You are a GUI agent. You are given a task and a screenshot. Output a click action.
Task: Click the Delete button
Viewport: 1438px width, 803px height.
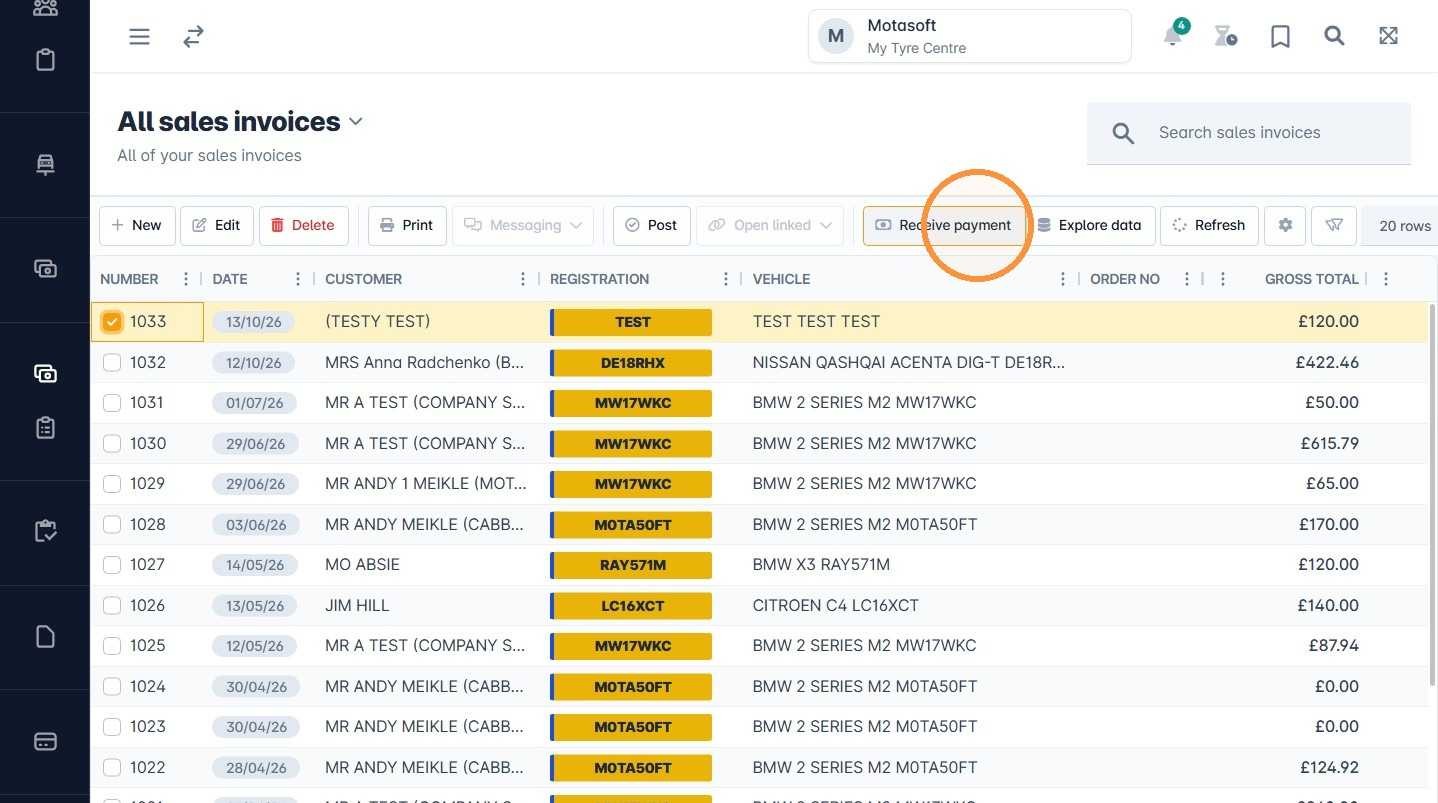[x=303, y=225]
